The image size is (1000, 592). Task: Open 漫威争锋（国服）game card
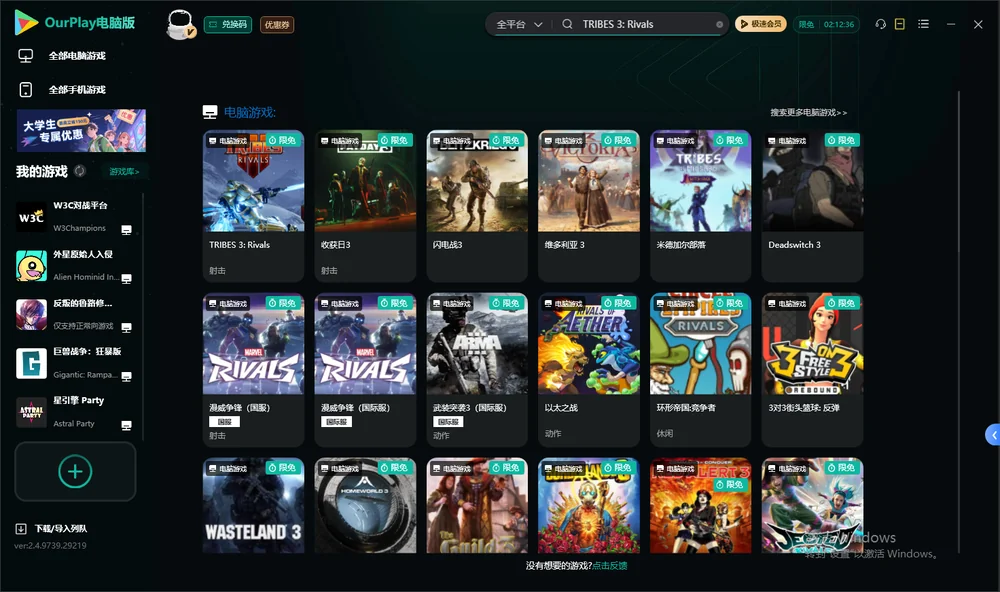(253, 369)
